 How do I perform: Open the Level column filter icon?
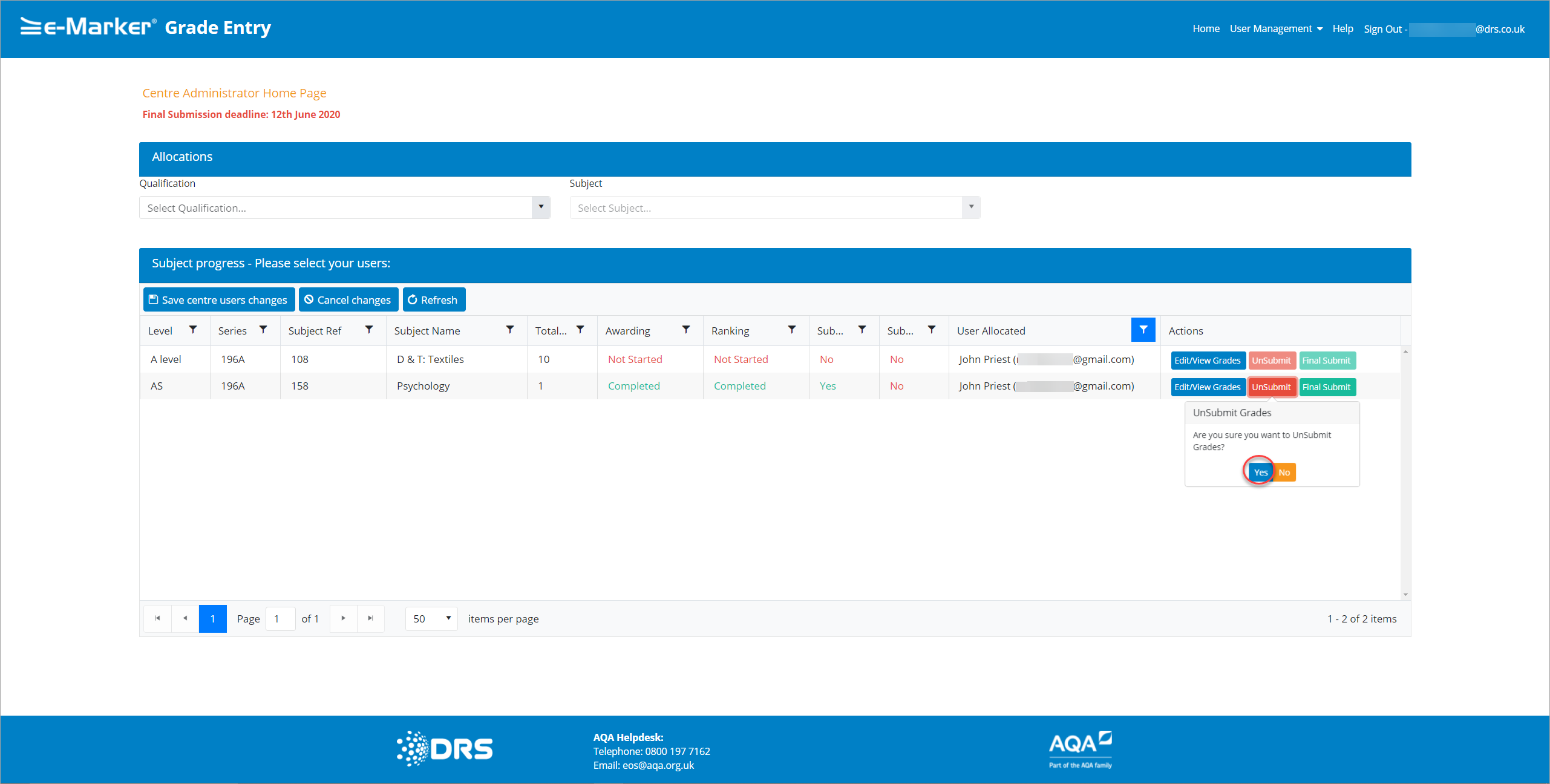point(193,330)
